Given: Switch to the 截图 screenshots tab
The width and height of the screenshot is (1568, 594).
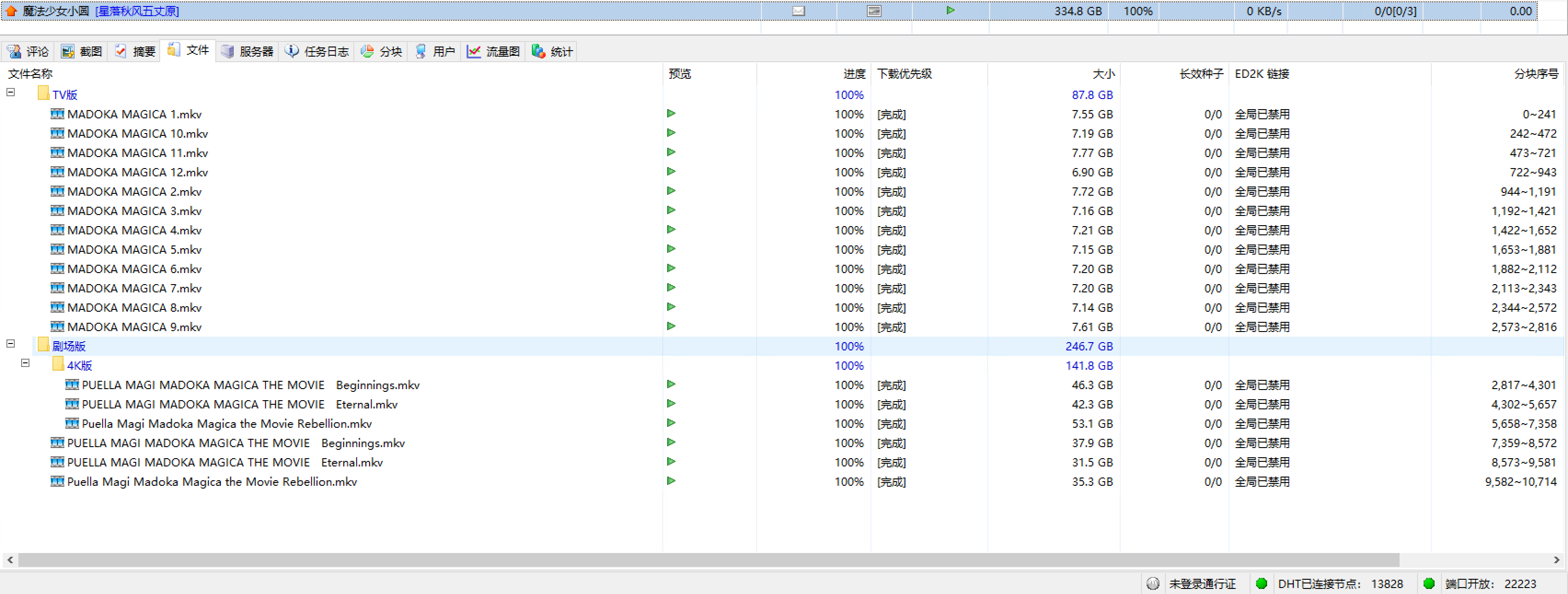Looking at the screenshot, I should coord(81,52).
